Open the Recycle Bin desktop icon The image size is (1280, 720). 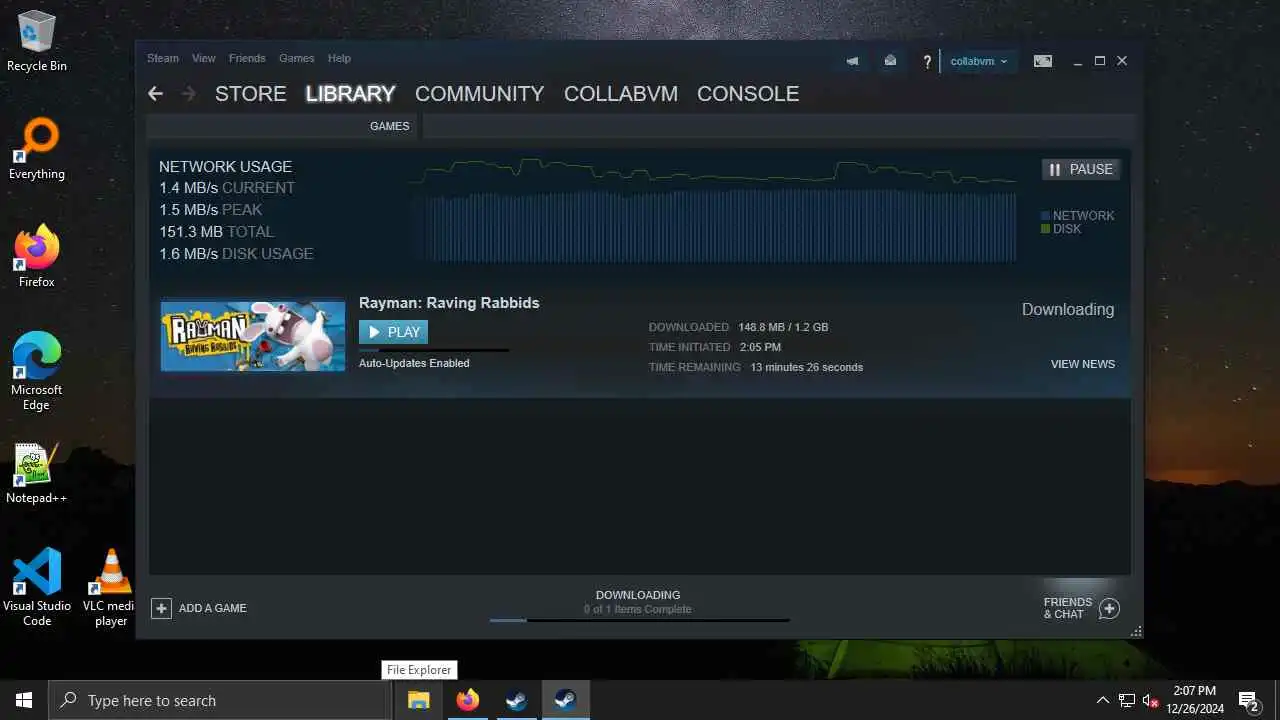[37, 42]
